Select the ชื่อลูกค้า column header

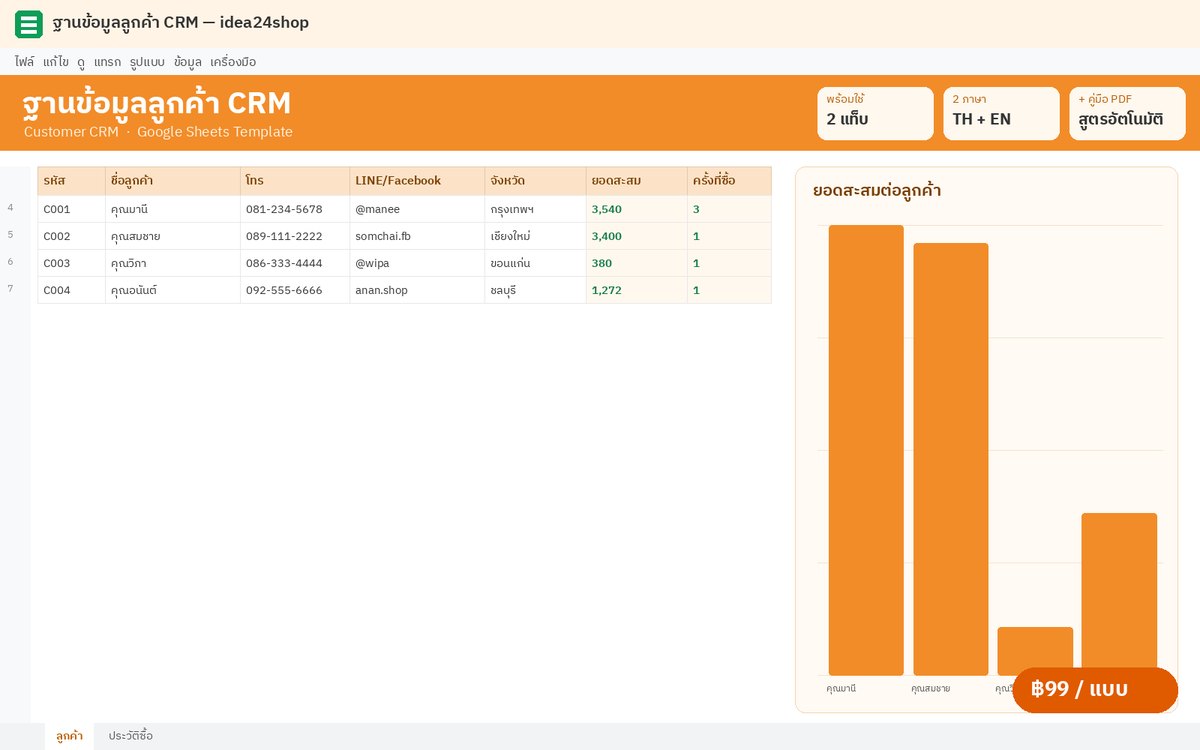pos(173,181)
